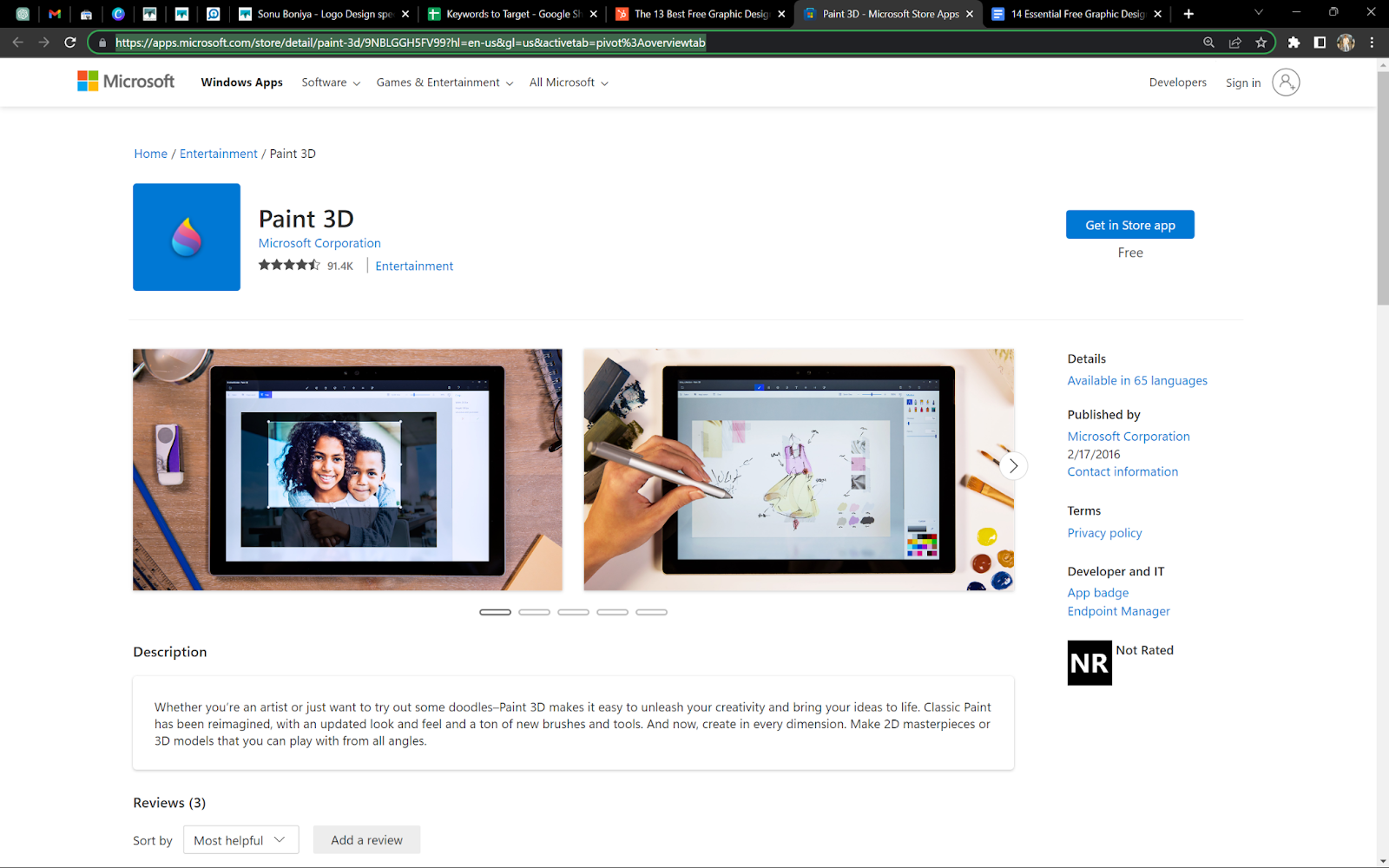Share this page from the address bar
Image resolution: width=1389 pixels, height=868 pixels.
tap(1234, 43)
